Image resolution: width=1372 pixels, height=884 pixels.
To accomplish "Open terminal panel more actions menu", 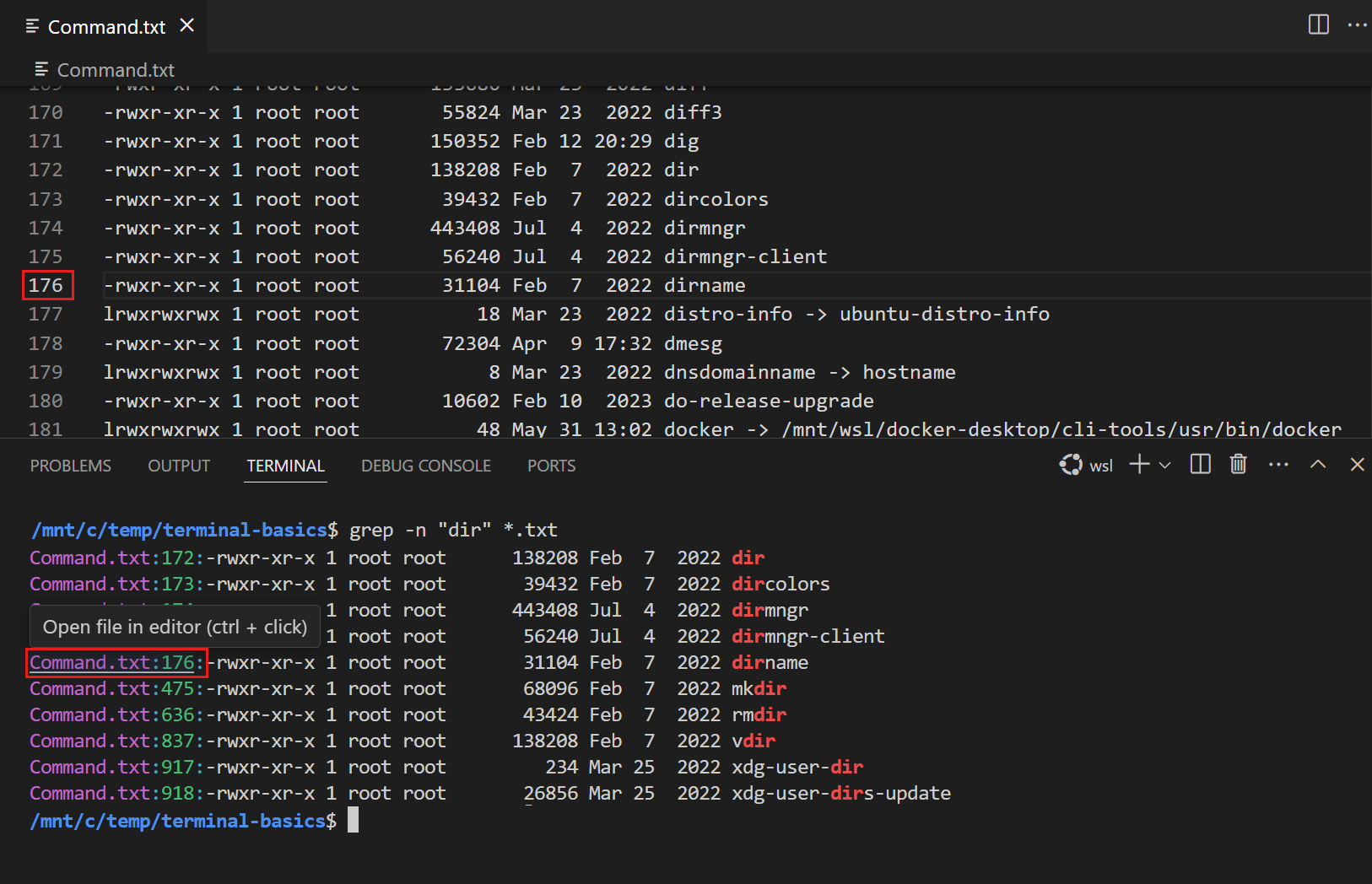I will pyautogui.click(x=1278, y=464).
